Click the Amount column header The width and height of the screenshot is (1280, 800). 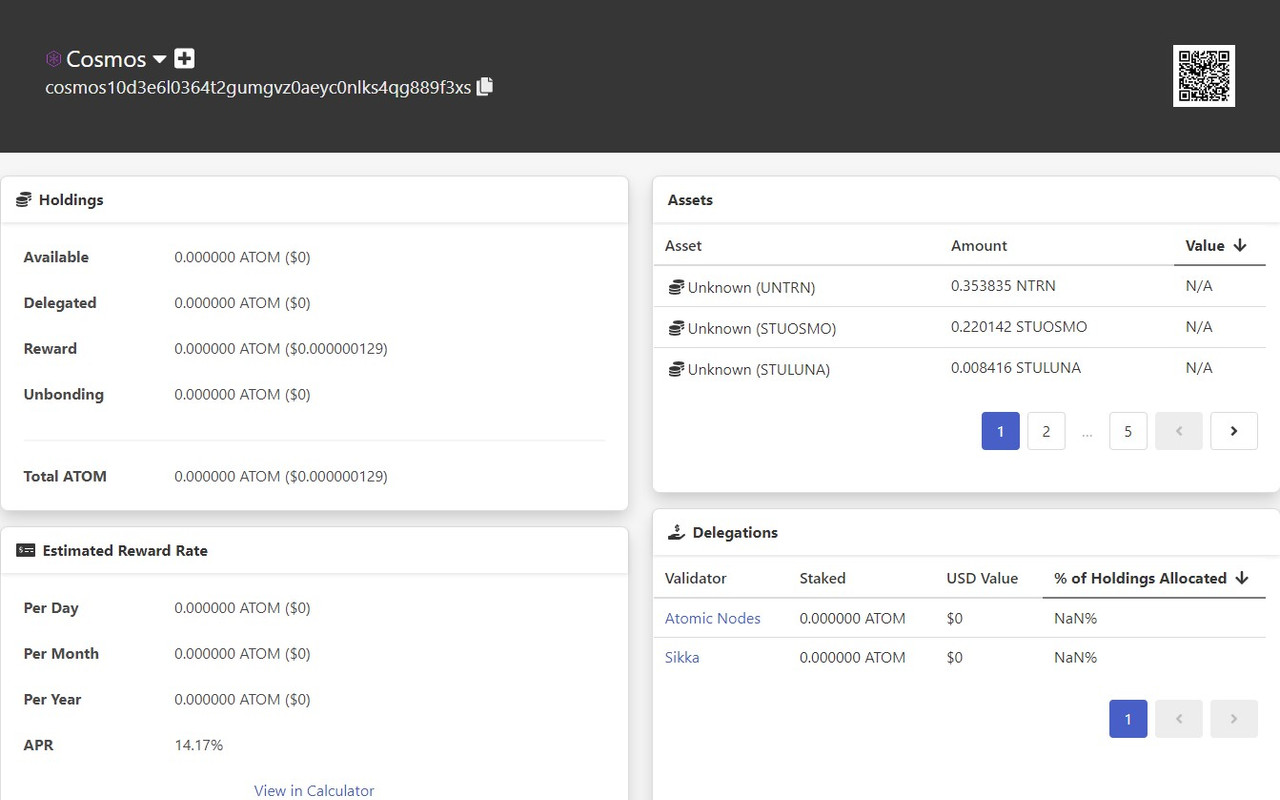coord(979,246)
